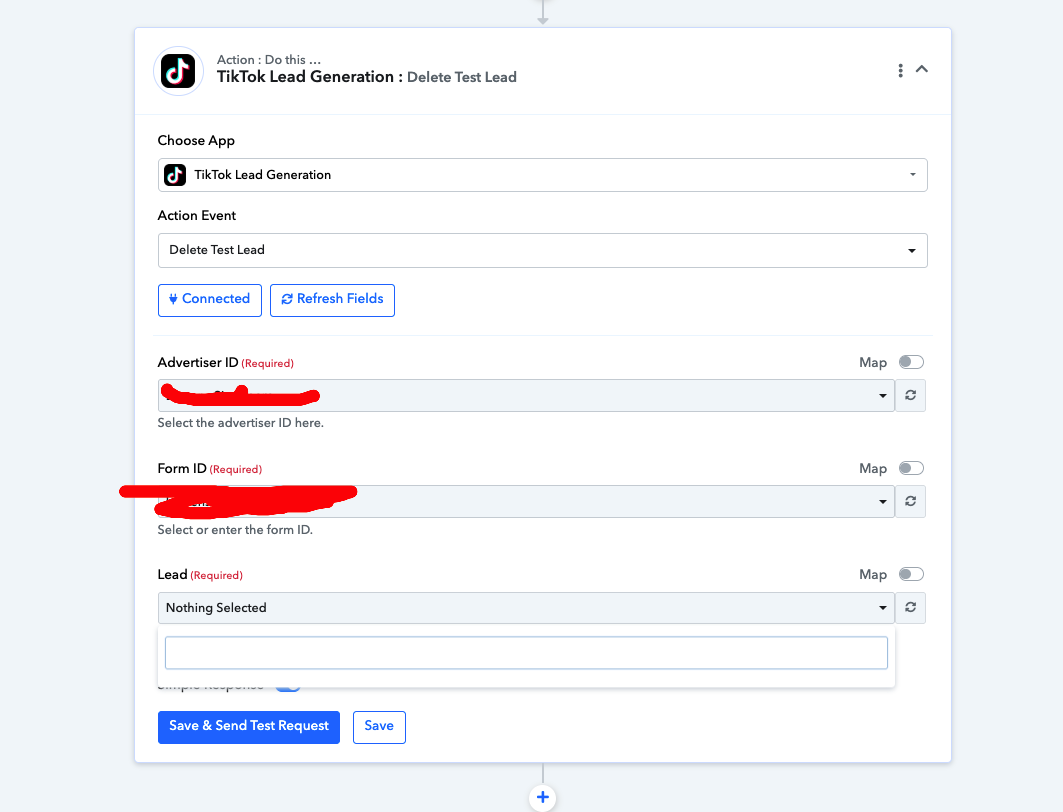Click the Lead 'Nothing Selected' dropdown
The width and height of the screenshot is (1063, 812).
(x=526, y=608)
